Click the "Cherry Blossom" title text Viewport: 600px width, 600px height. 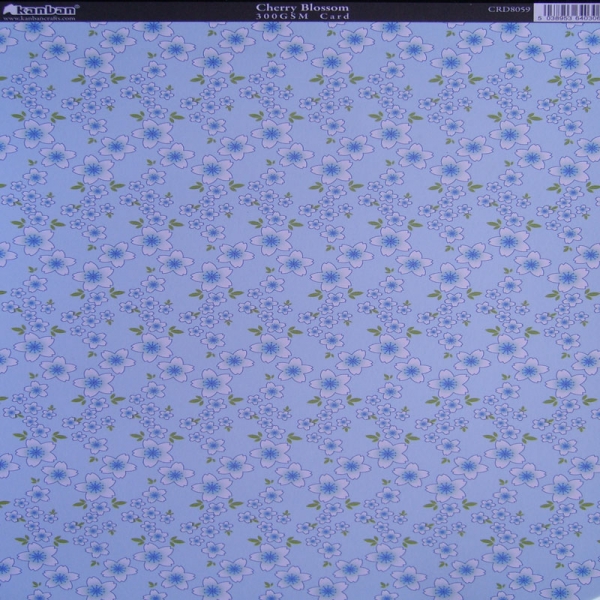point(302,8)
